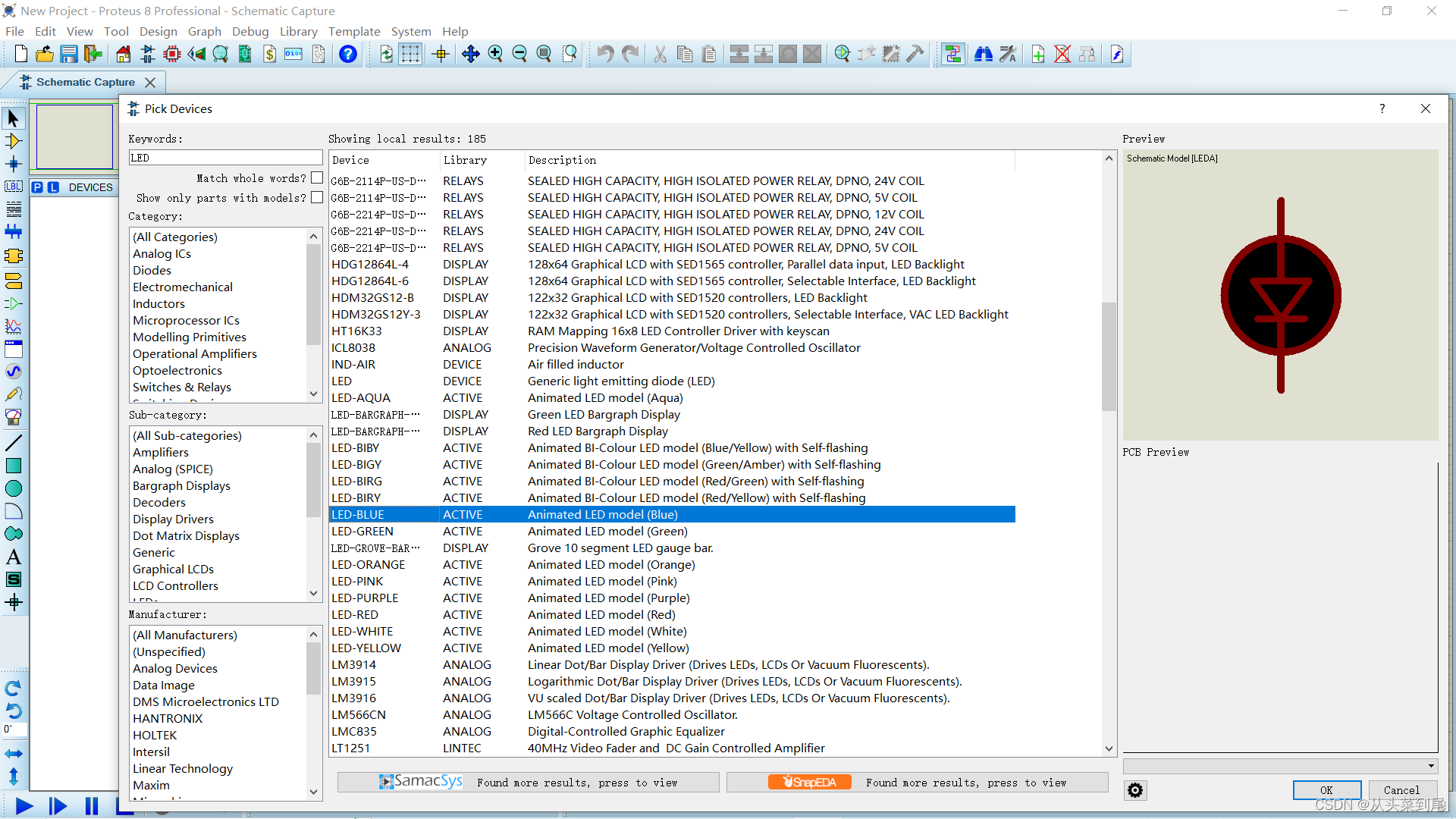
Task: Select the LED-GREEN device row
Action: coord(672,531)
